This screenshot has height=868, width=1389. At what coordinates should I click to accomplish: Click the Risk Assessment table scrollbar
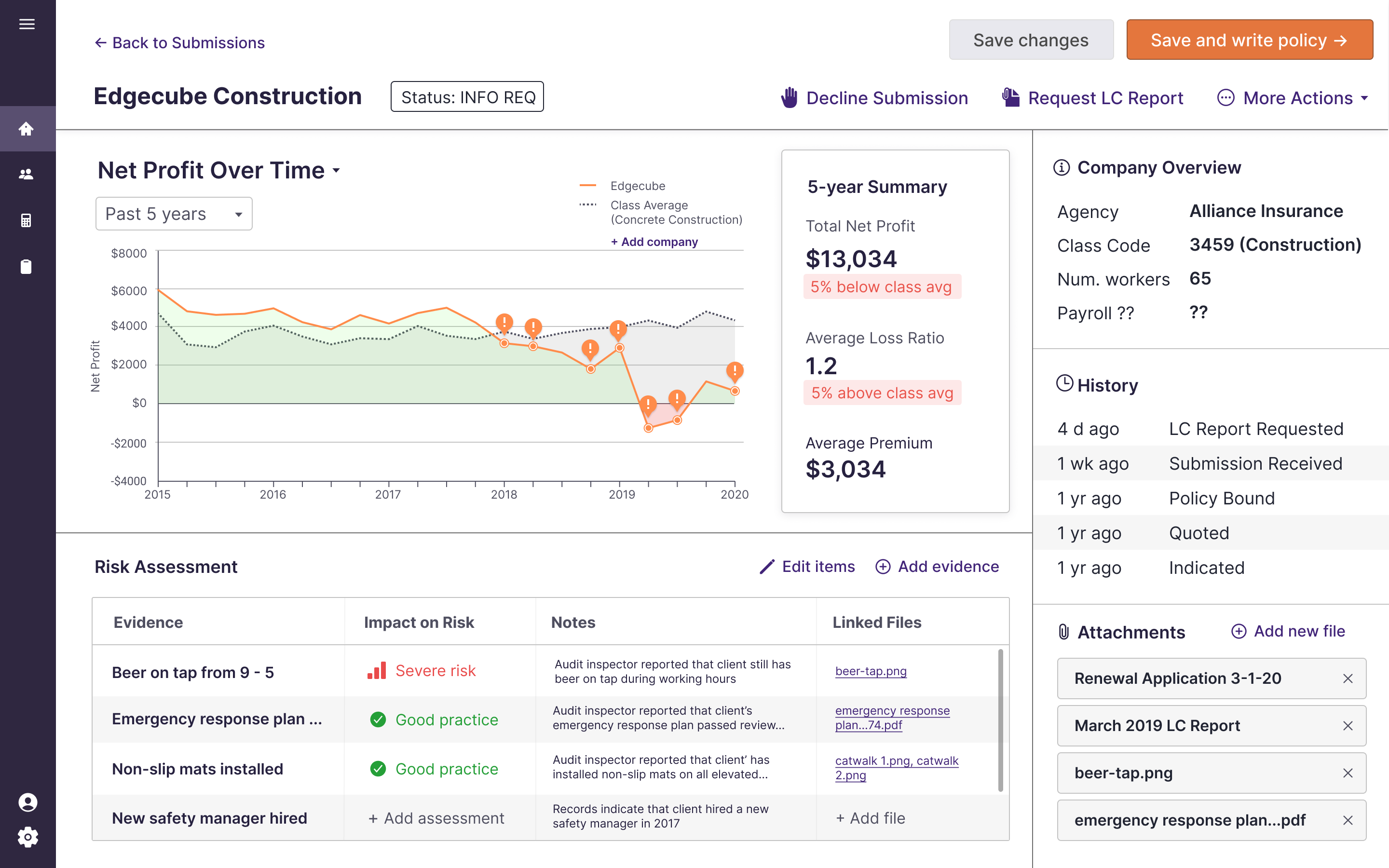[x=1000, y=720]
